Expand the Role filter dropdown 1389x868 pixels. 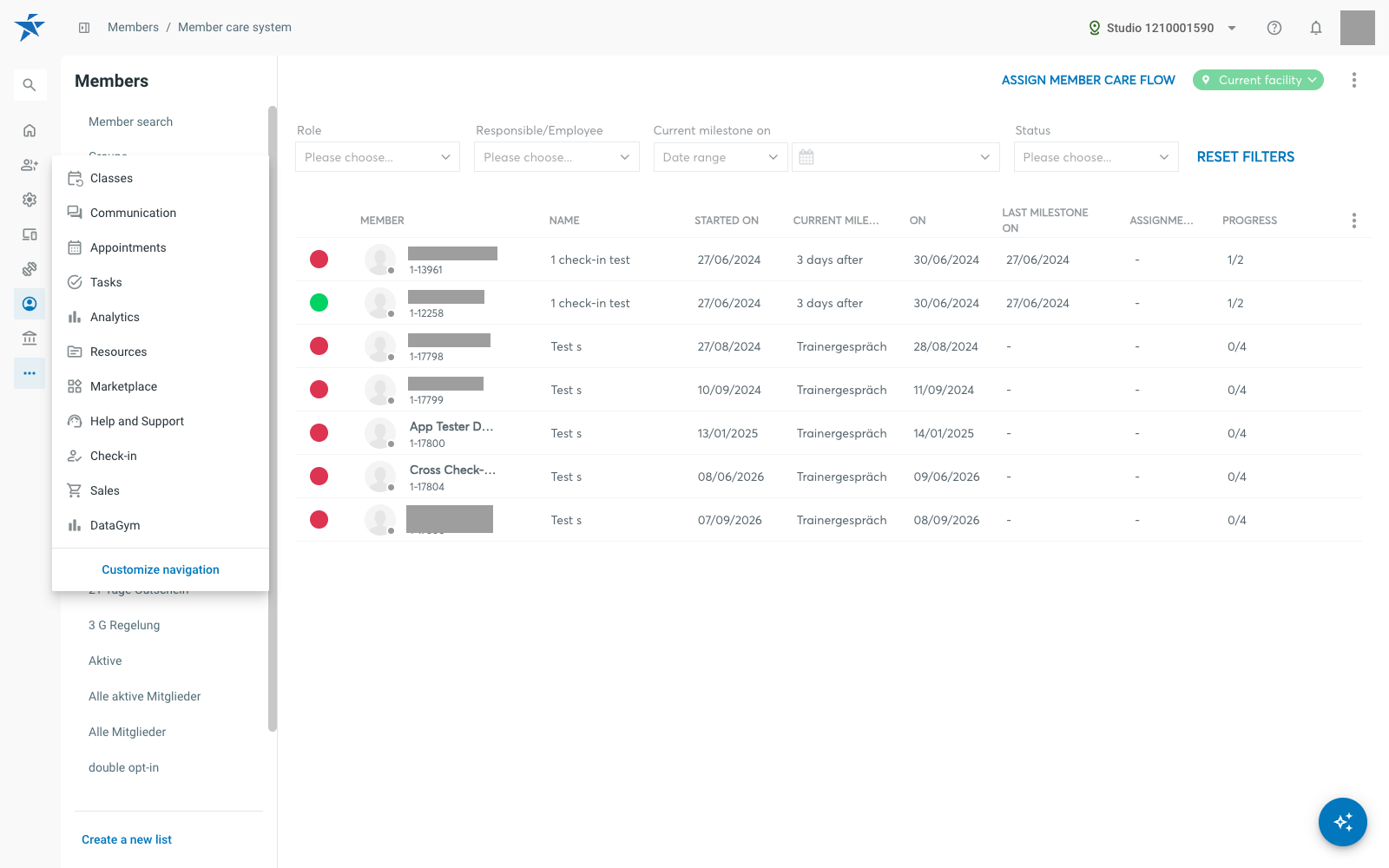[378, 157]
